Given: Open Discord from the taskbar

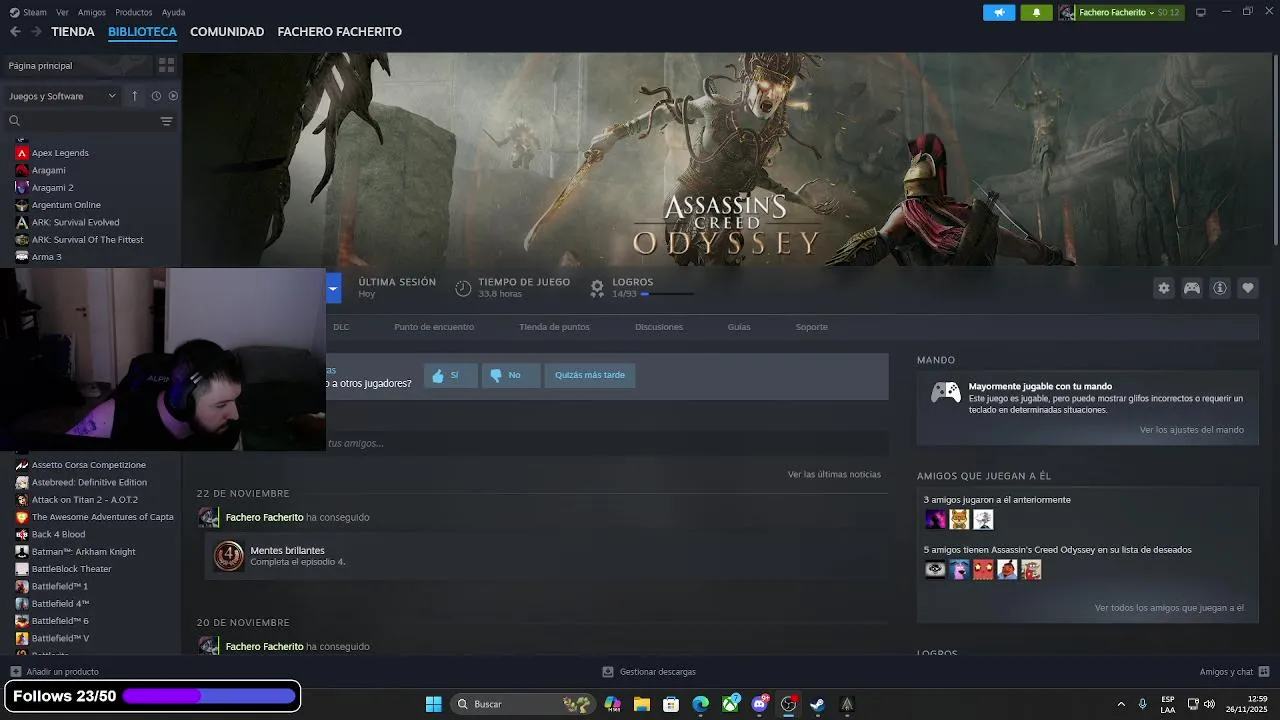Looking at the screenshot, I should click(x=760, y=704).
